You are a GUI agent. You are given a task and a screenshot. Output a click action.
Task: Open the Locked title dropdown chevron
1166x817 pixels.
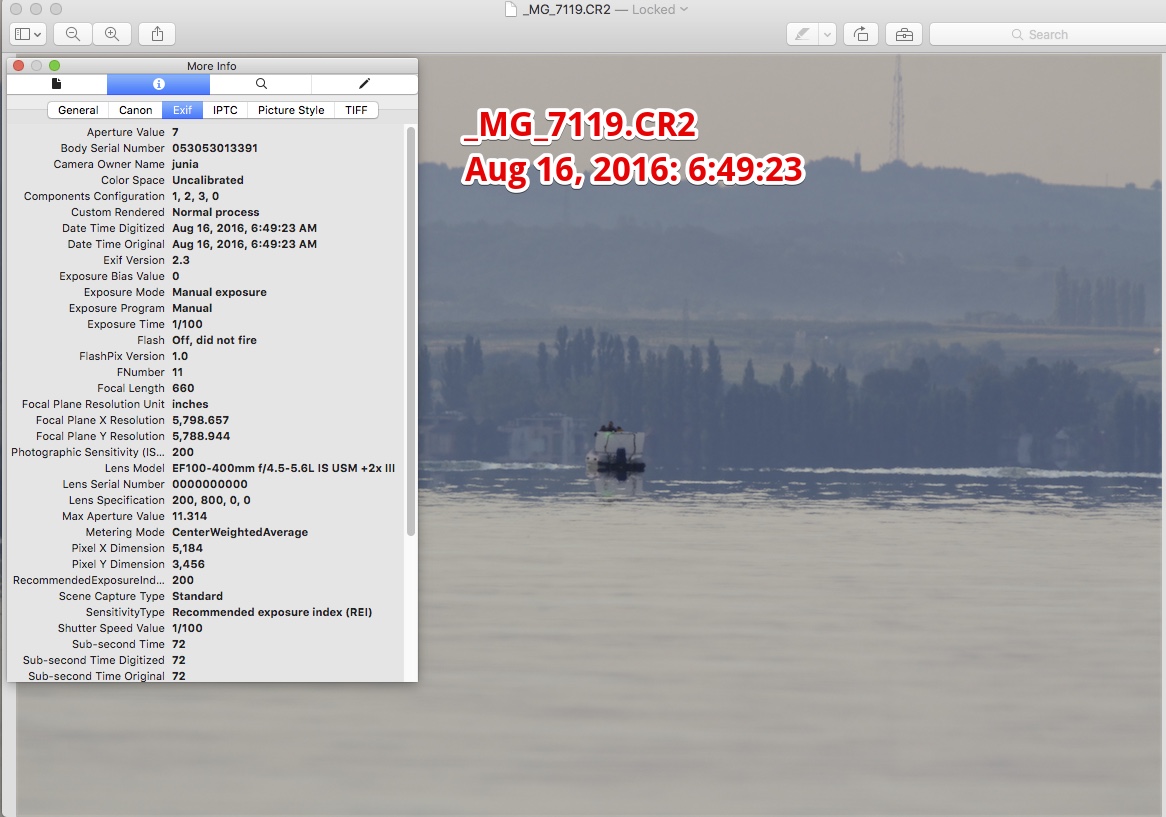[684, 10]
